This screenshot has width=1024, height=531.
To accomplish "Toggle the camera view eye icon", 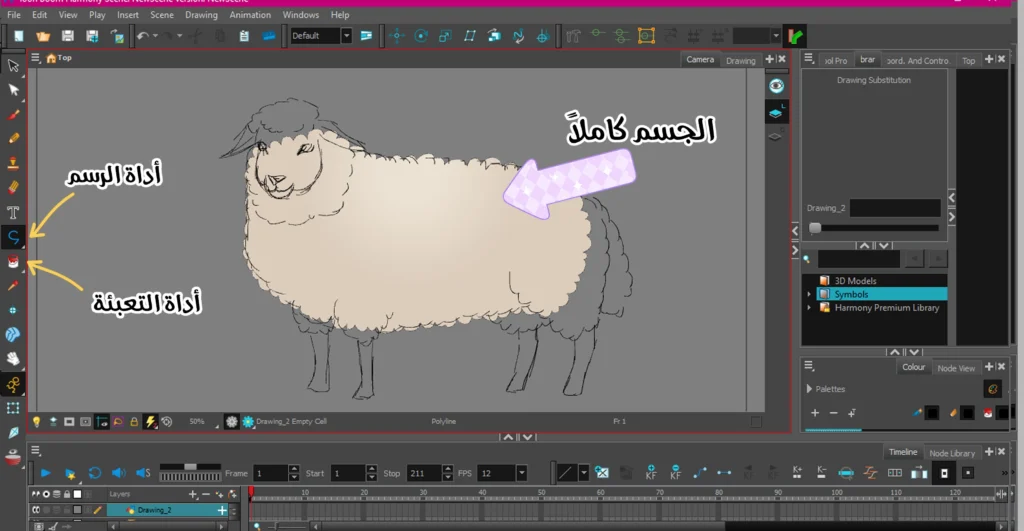I will pos(776,86).
